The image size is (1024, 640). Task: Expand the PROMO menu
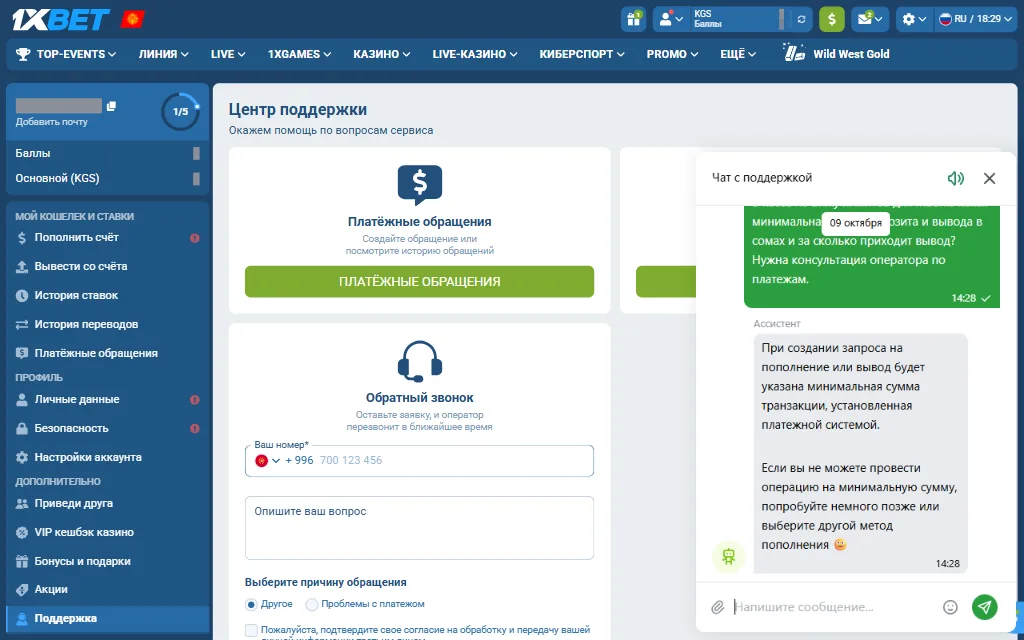[x=672, y=54]
